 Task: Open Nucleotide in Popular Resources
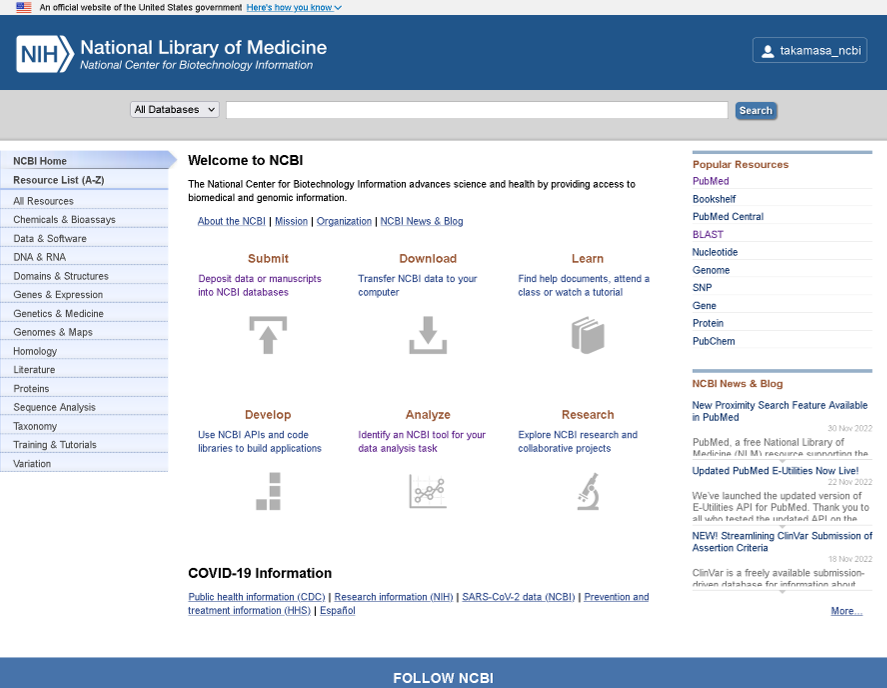(x=715, y=252)
